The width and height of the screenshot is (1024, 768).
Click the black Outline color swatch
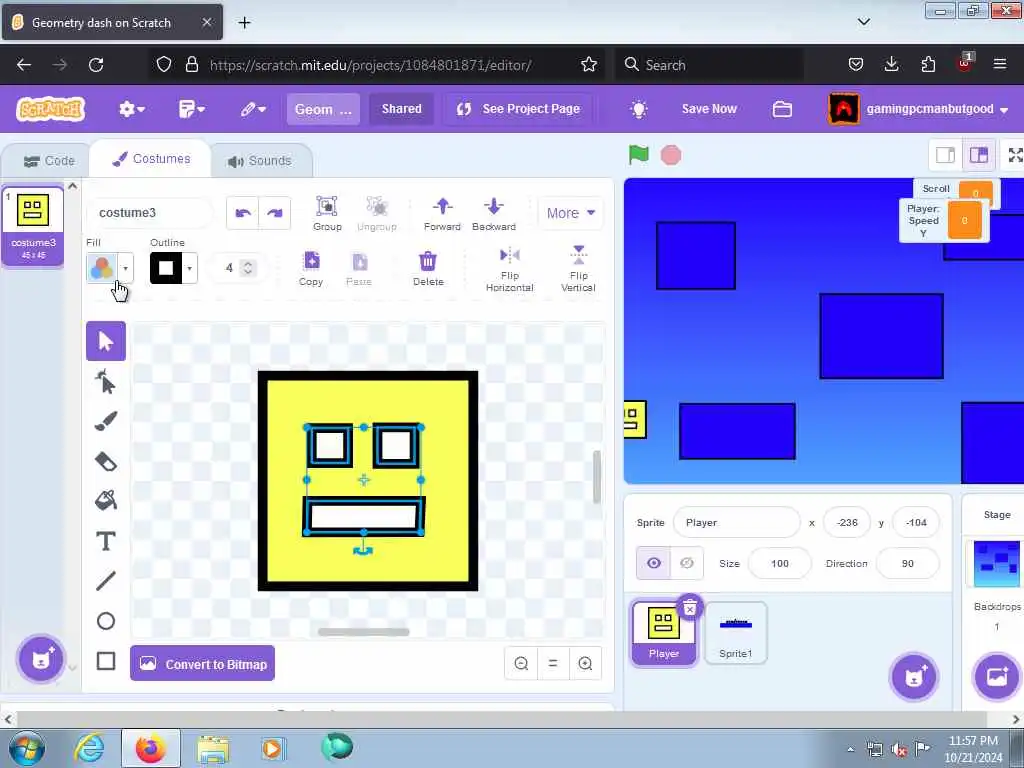coord(166,268)
